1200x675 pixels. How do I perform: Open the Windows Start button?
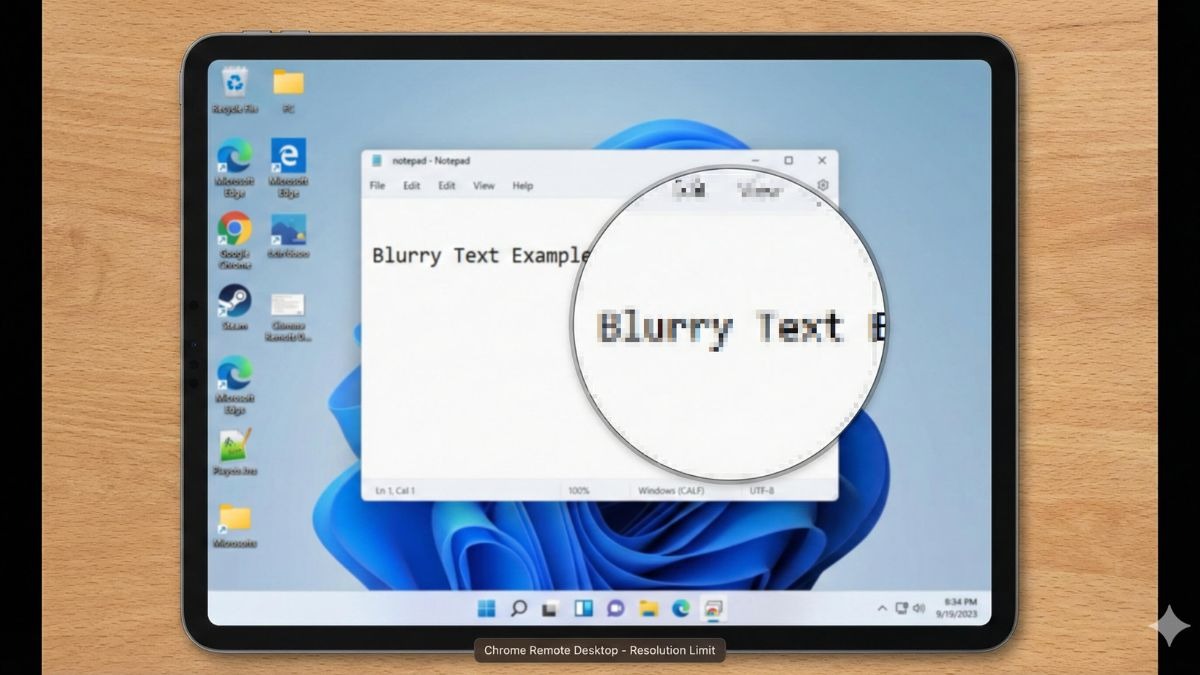click(486, 608)
